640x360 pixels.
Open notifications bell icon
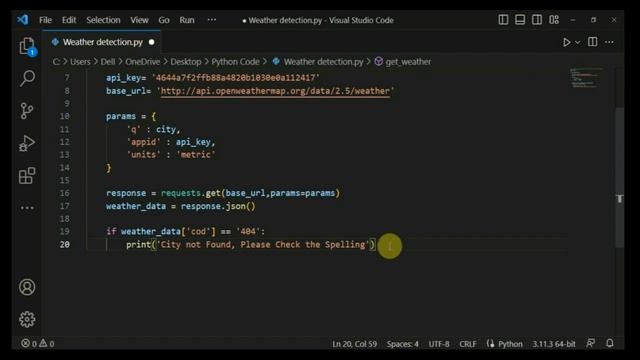[x=610, y=344]
